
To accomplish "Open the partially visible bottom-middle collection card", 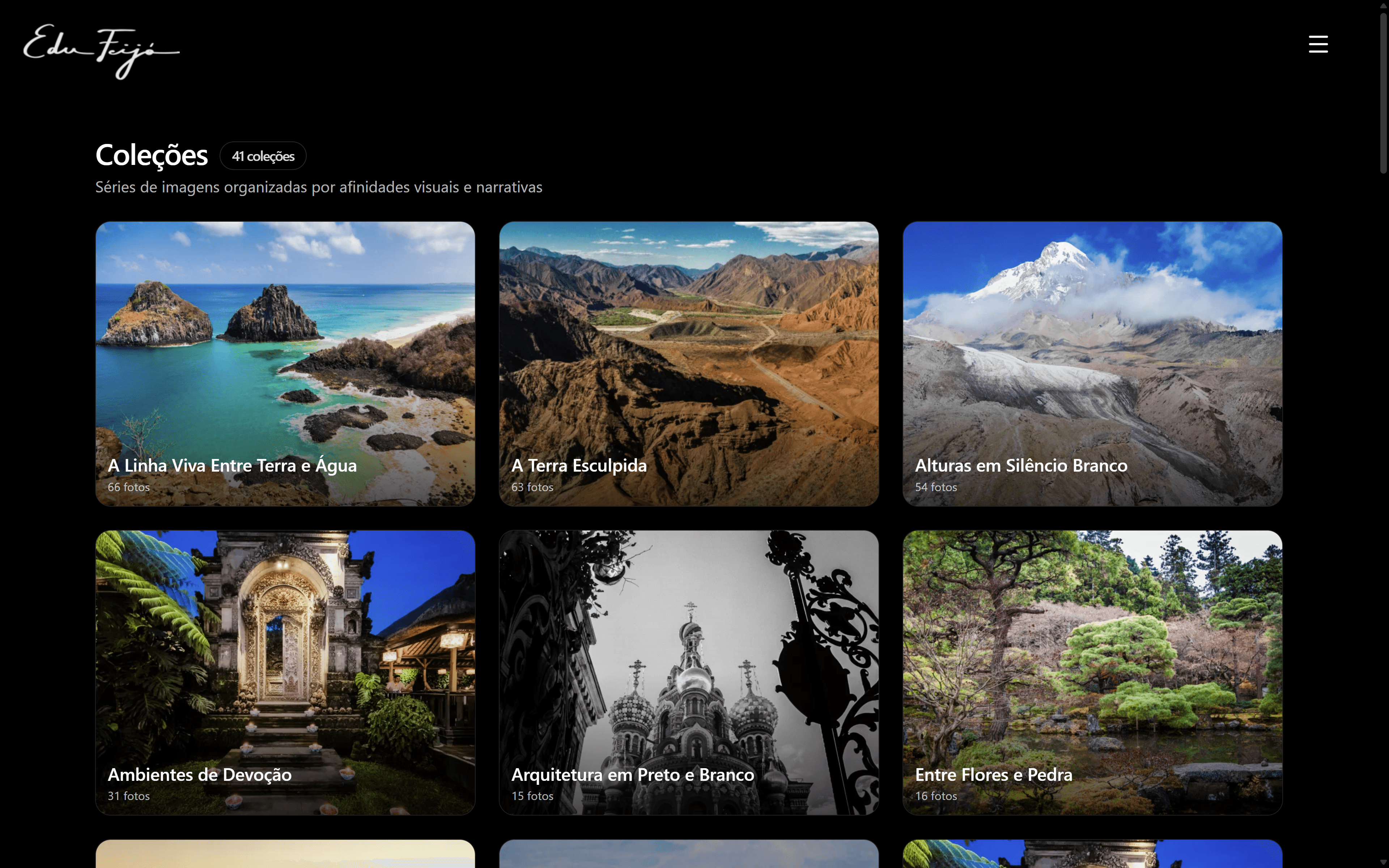I will click(x=688, y=854).
